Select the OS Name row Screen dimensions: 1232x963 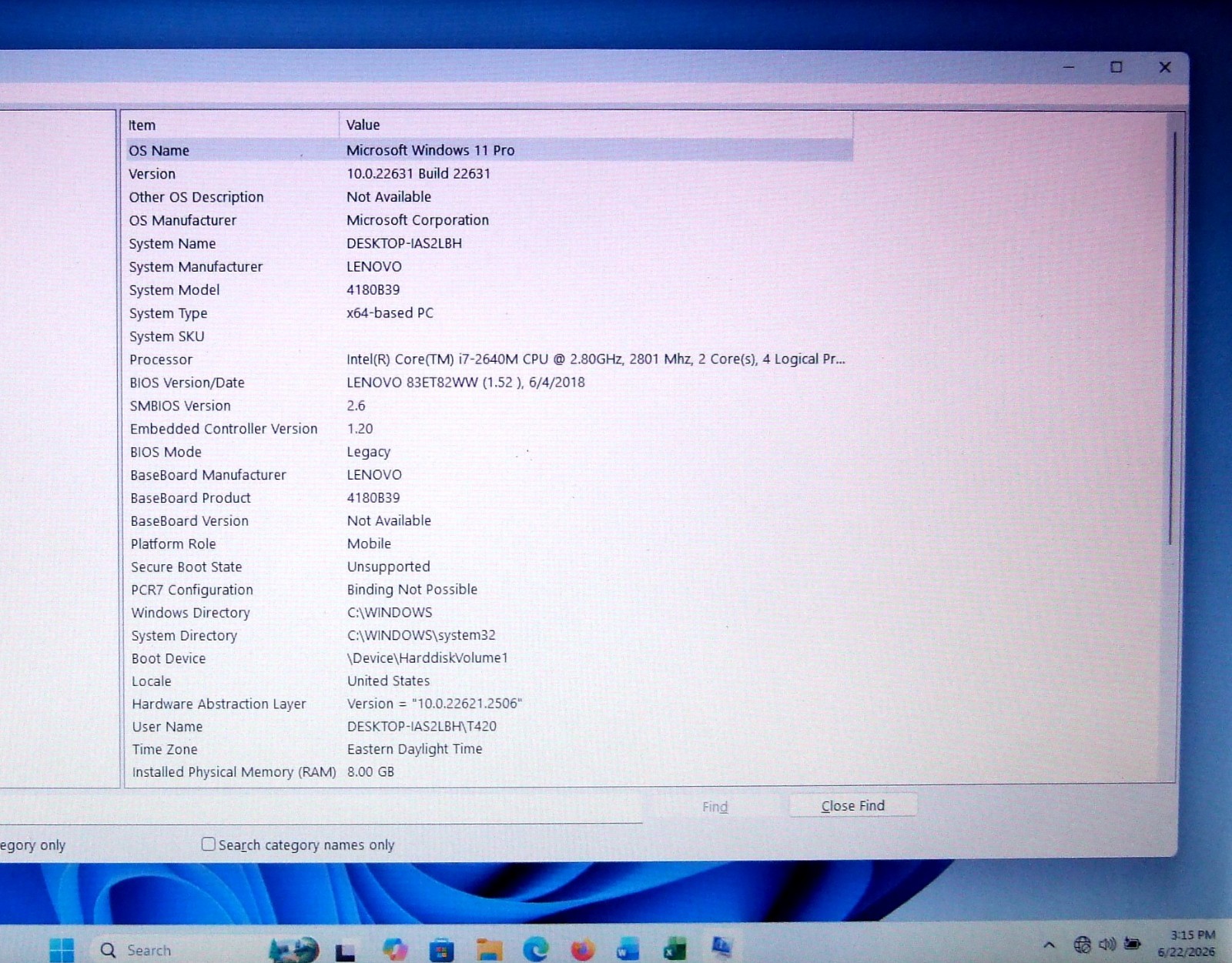click(x=489, y=150)
